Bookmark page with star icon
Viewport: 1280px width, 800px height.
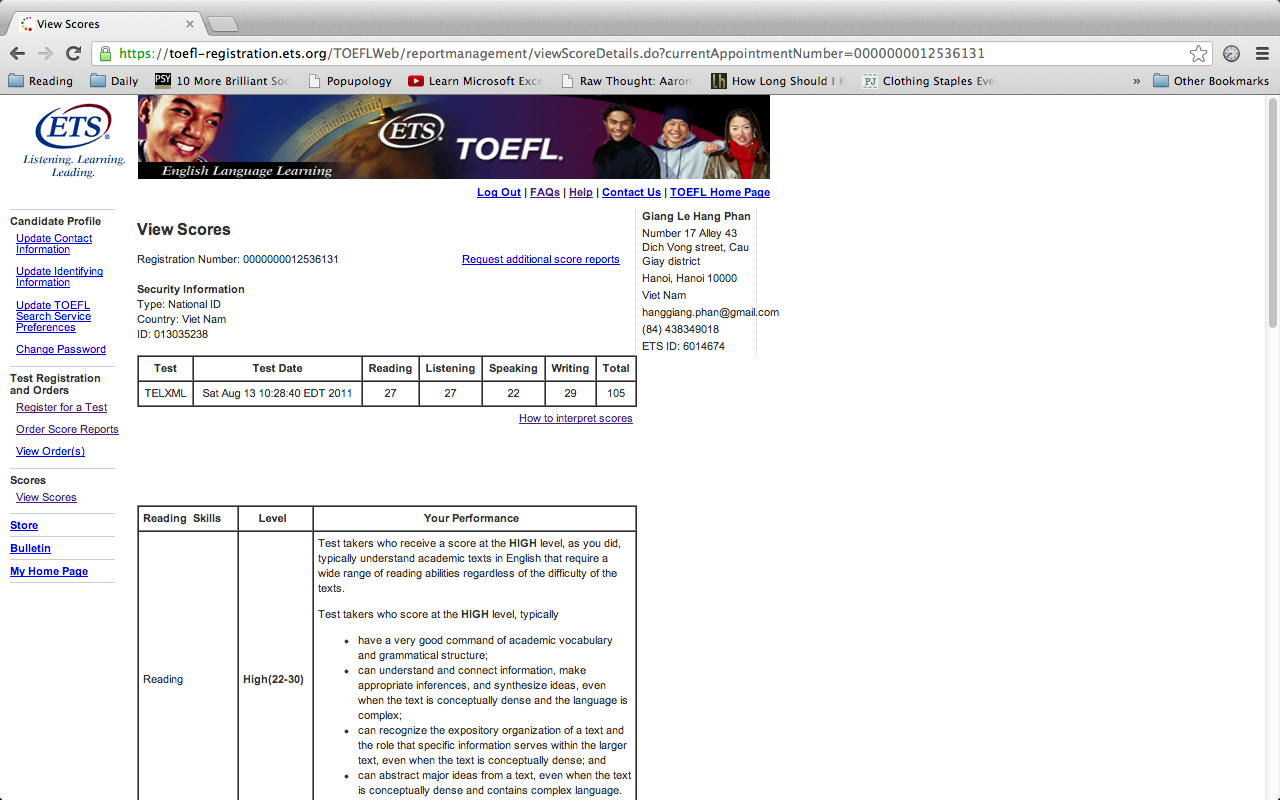point(1198,54)
